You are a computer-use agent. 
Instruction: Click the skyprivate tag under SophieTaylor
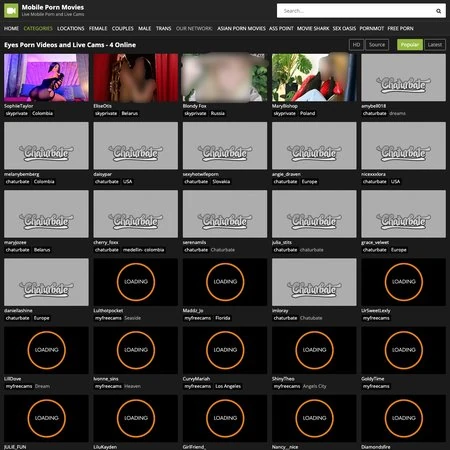17,113
